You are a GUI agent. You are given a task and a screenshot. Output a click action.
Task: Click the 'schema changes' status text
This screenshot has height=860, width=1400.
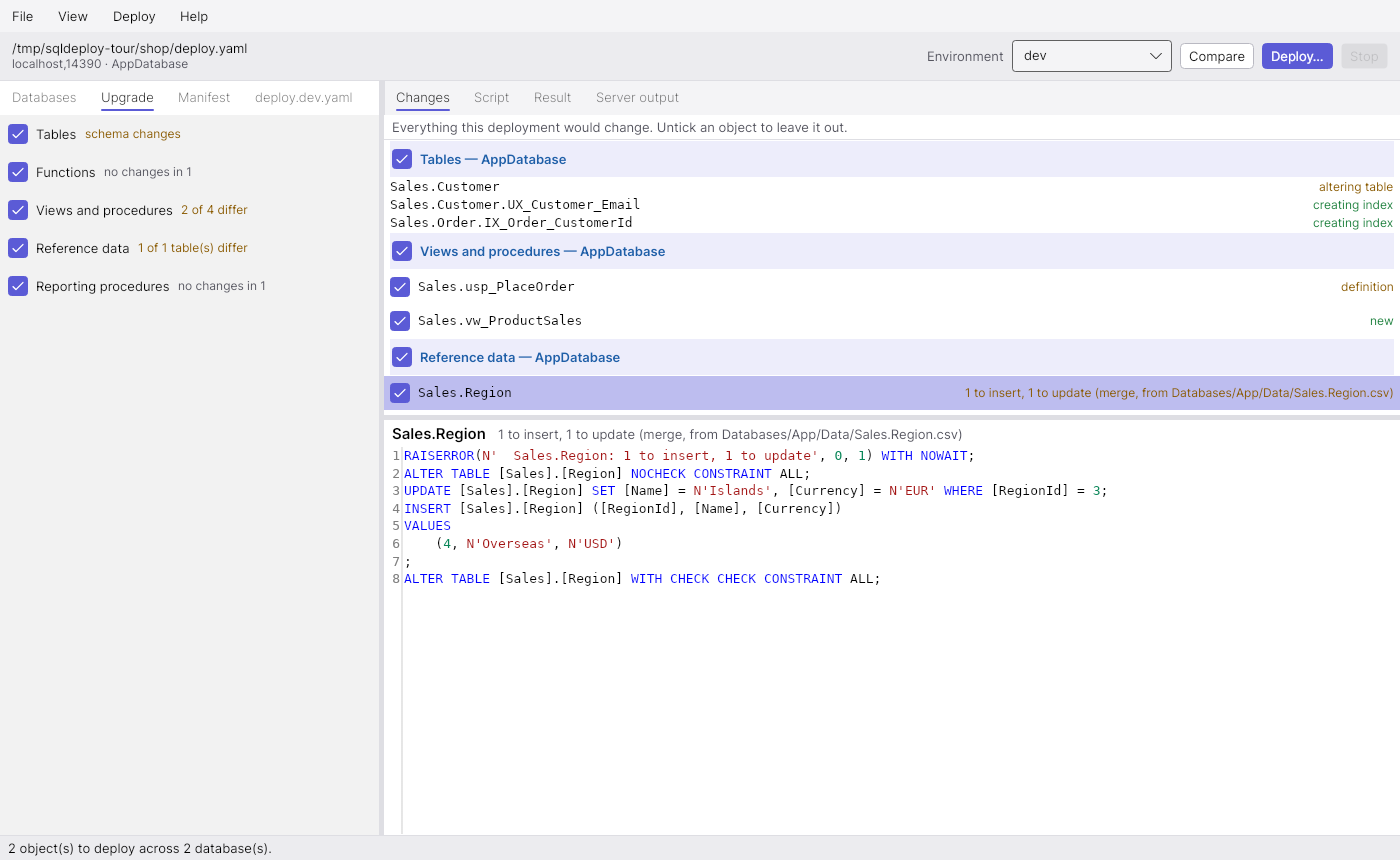pyautogui.click(x=133, y=134)
